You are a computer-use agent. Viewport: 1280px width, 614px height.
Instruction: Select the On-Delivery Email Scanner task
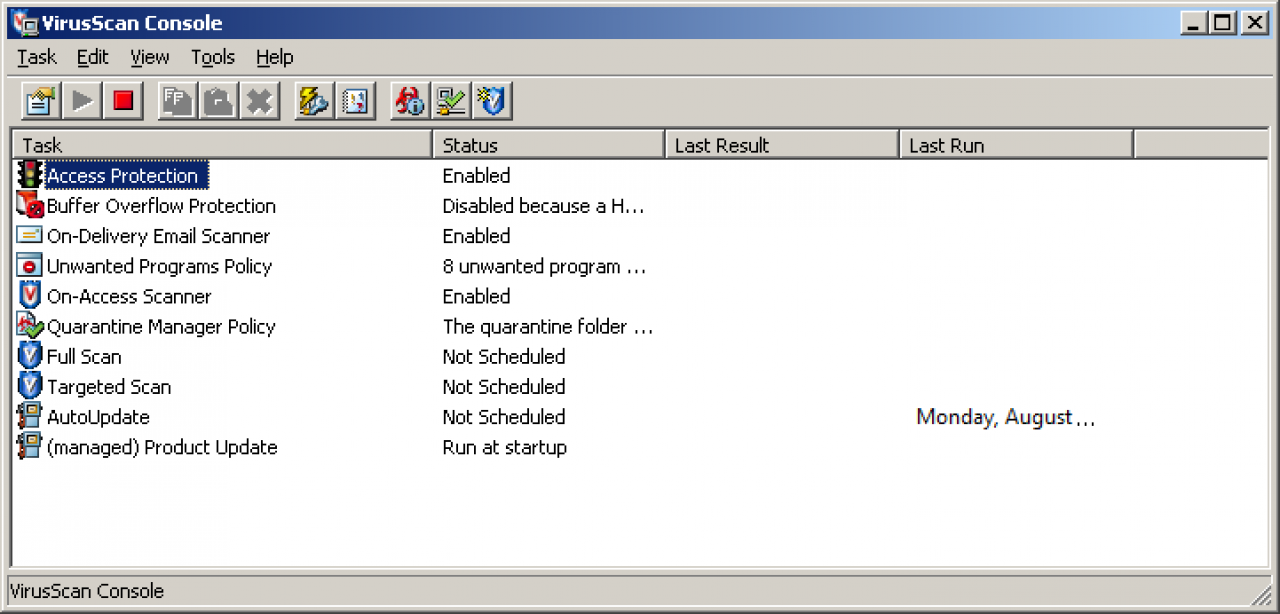coord(158,236)
